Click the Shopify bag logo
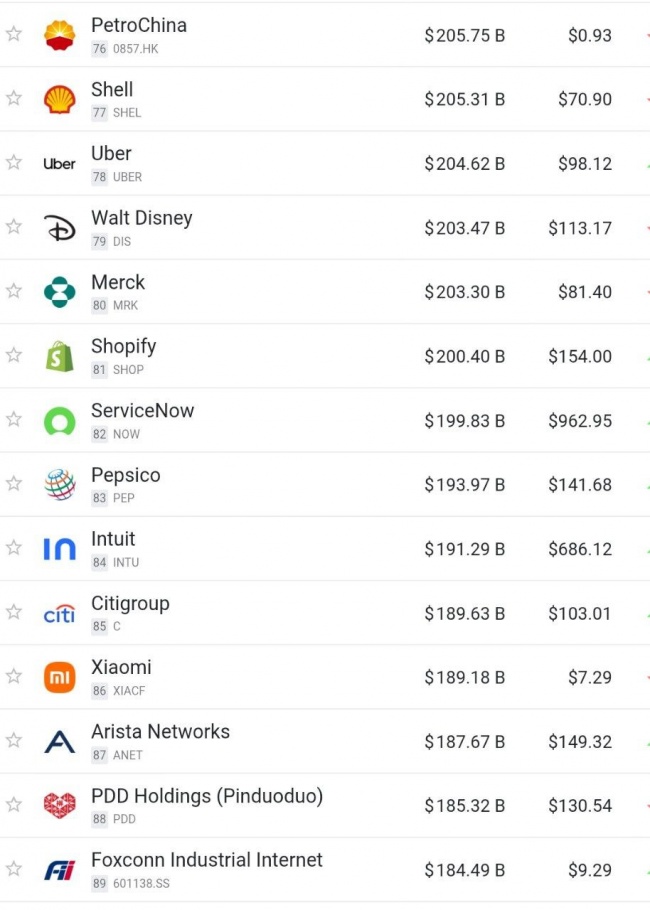 59,356
